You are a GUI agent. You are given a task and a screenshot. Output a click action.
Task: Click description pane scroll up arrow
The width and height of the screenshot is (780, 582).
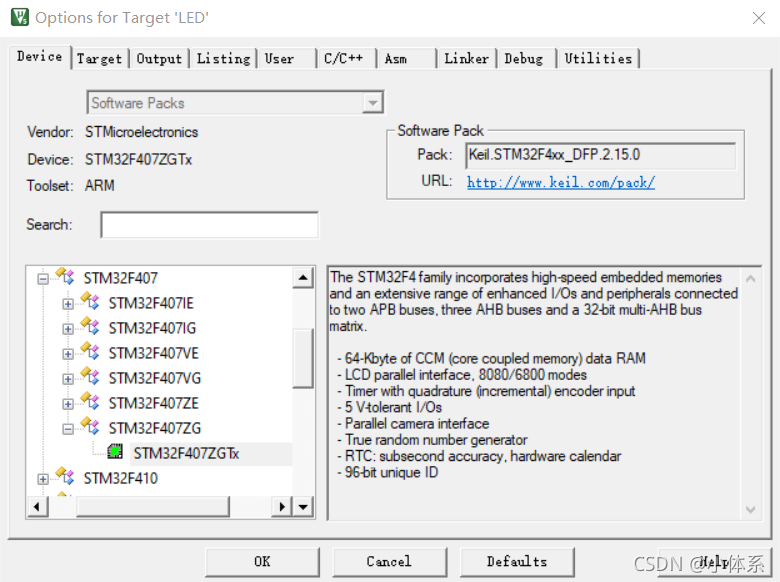click(x=751, y=279)
